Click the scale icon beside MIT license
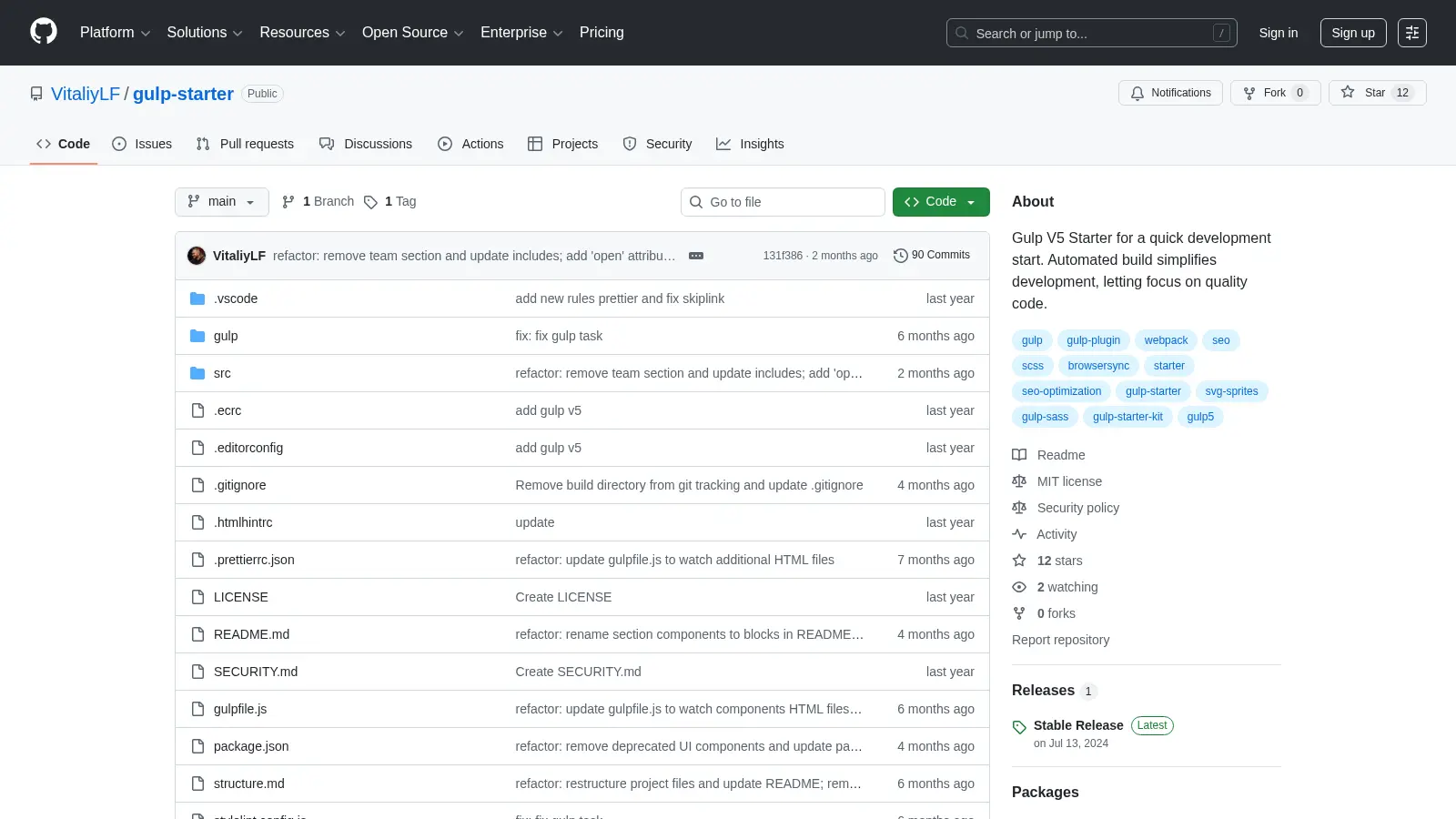This screenshot has height=819, width=1456. click(x=1019, y=481)
